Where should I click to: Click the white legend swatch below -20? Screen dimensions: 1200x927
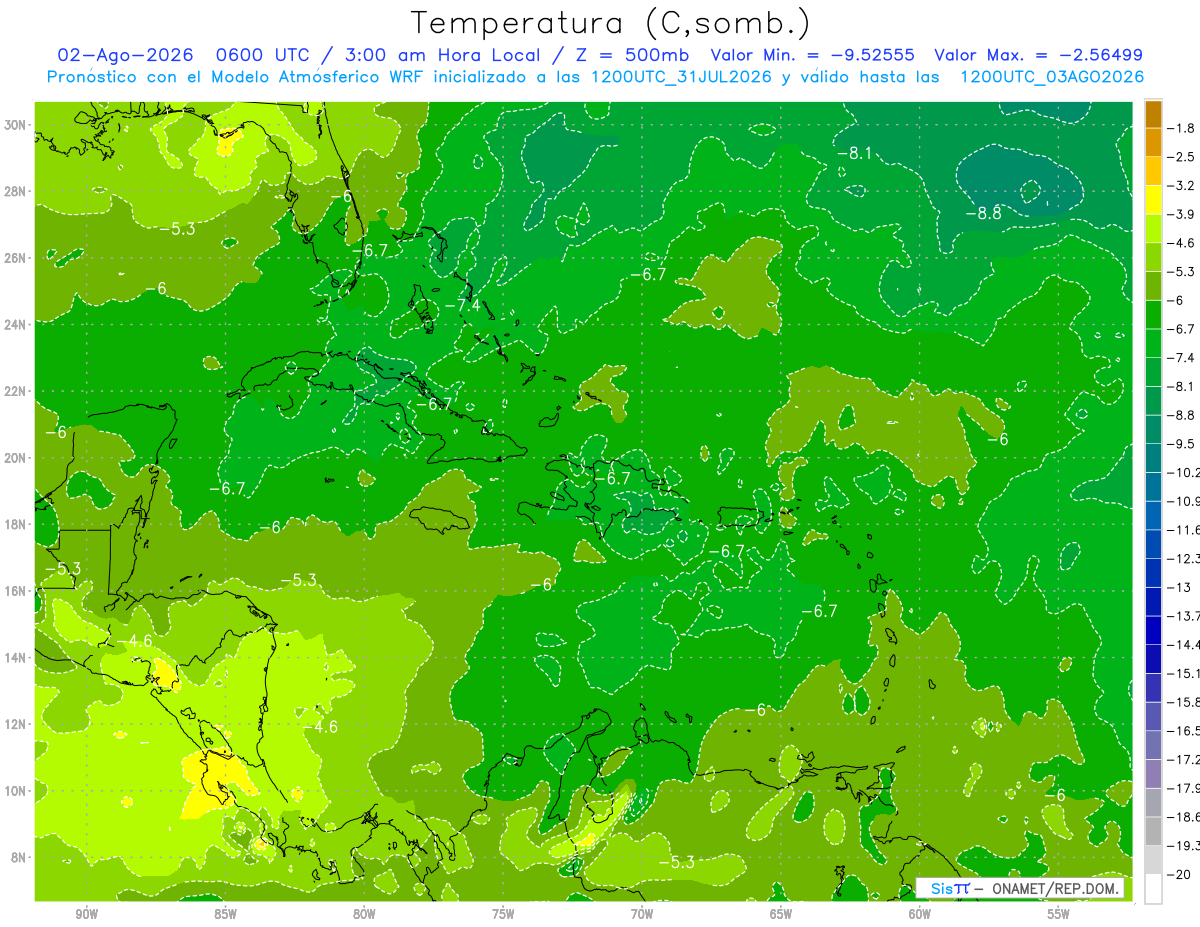click(x=1154, y=888)
